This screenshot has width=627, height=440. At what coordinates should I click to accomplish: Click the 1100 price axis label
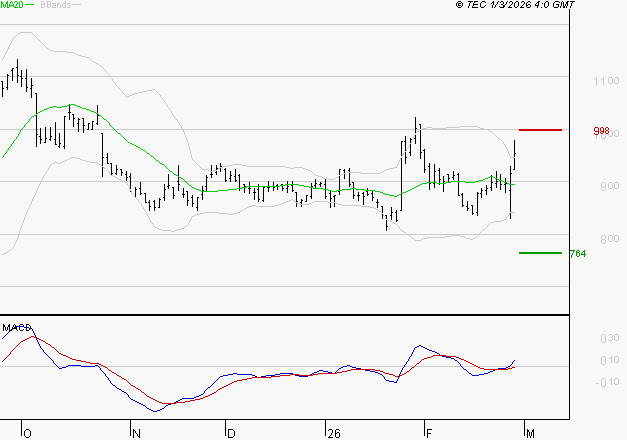pyautogui.click(x=606, y=81)
